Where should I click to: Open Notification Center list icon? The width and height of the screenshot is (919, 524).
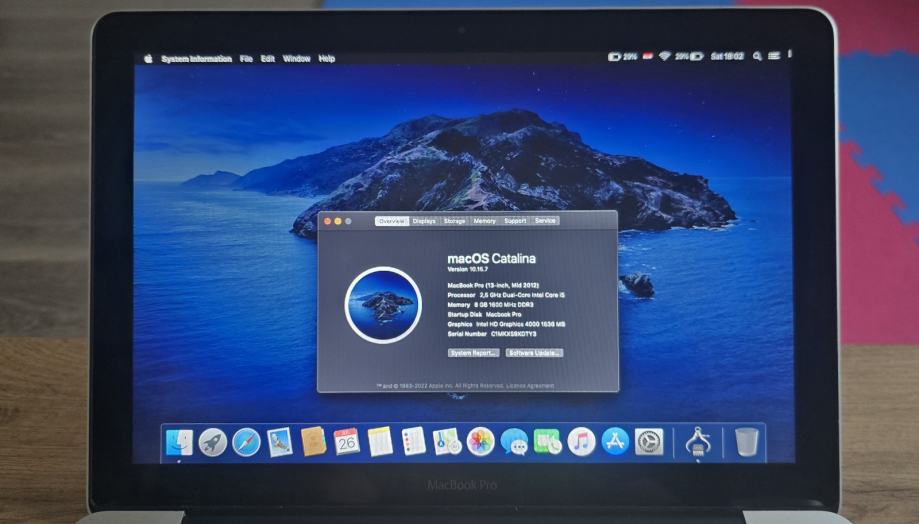click(774, 56)
